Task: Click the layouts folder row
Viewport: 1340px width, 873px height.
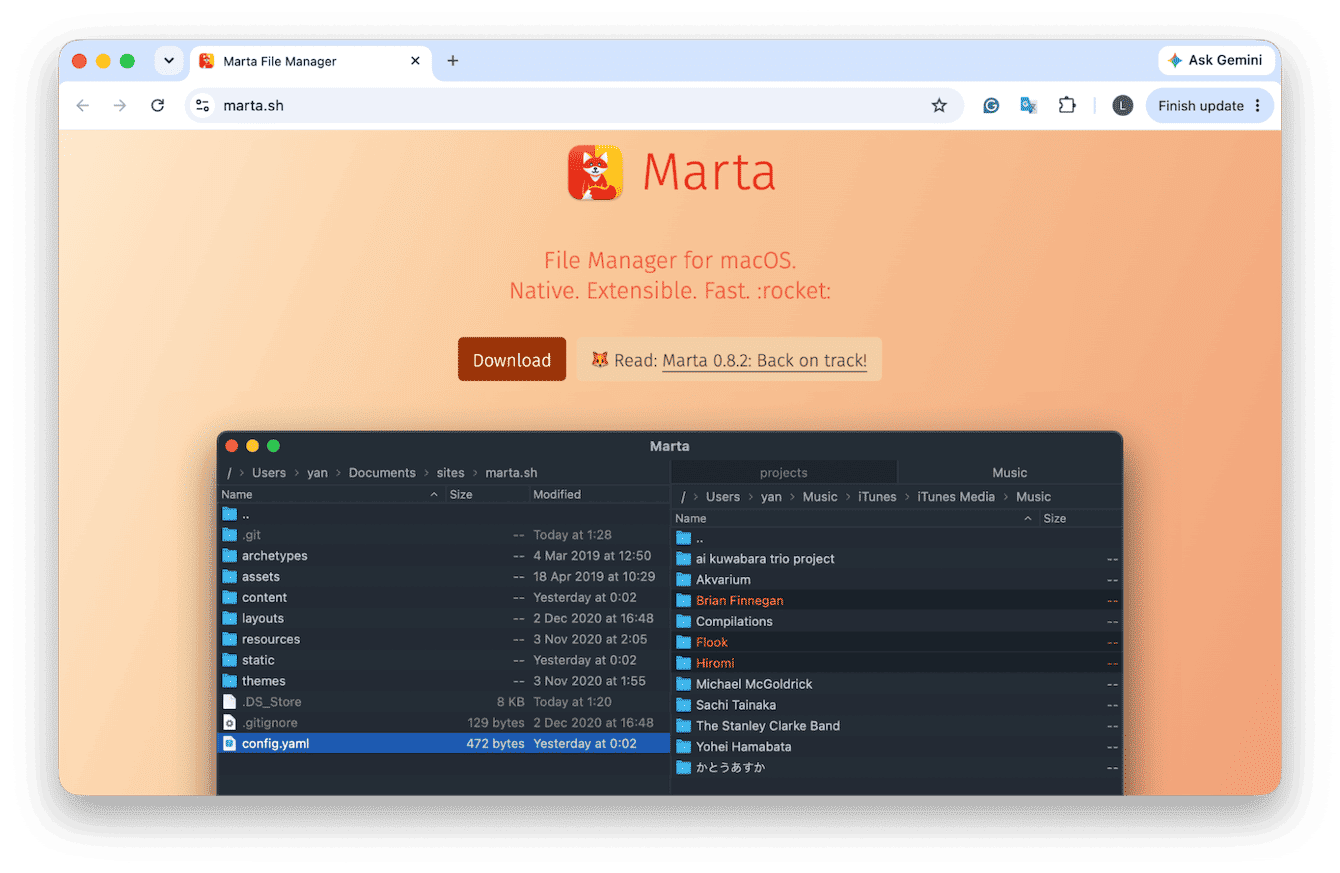Action: point(443,618)
